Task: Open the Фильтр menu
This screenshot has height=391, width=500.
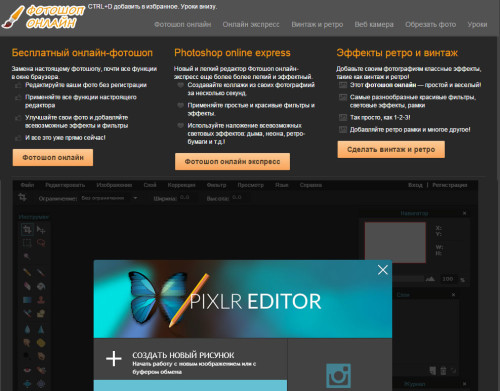Action: 216,185
